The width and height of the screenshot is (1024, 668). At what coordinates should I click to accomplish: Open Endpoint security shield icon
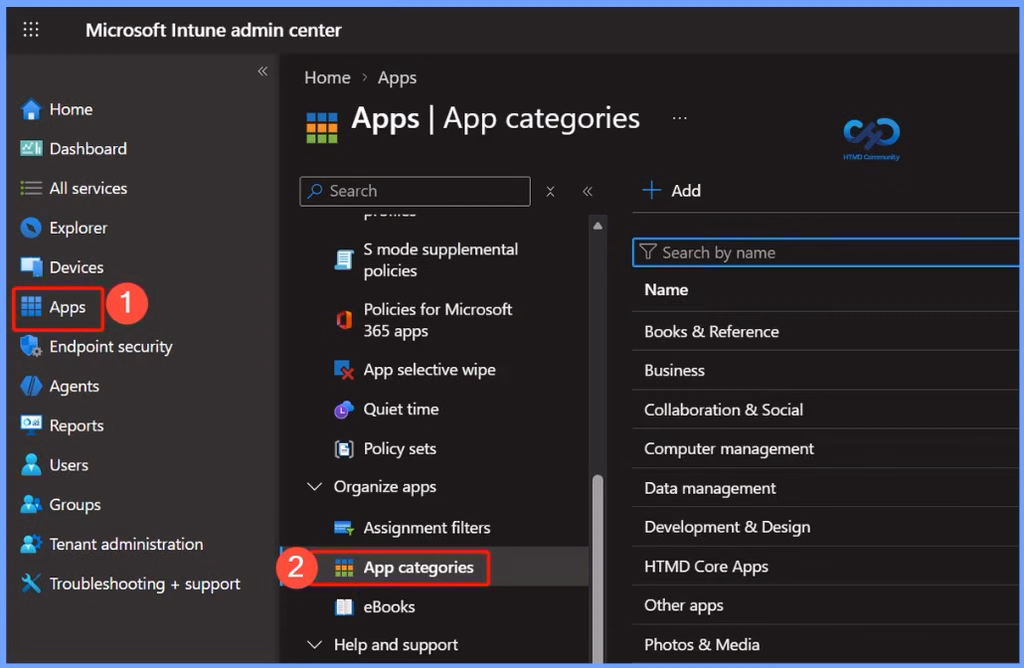(31, 346)
